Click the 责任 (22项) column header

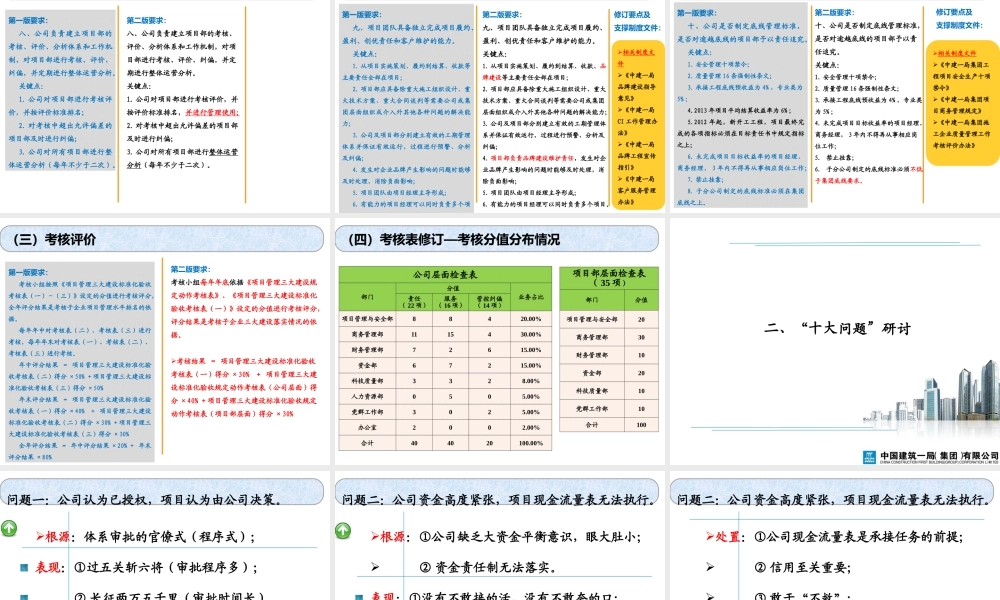click(414, 302)
